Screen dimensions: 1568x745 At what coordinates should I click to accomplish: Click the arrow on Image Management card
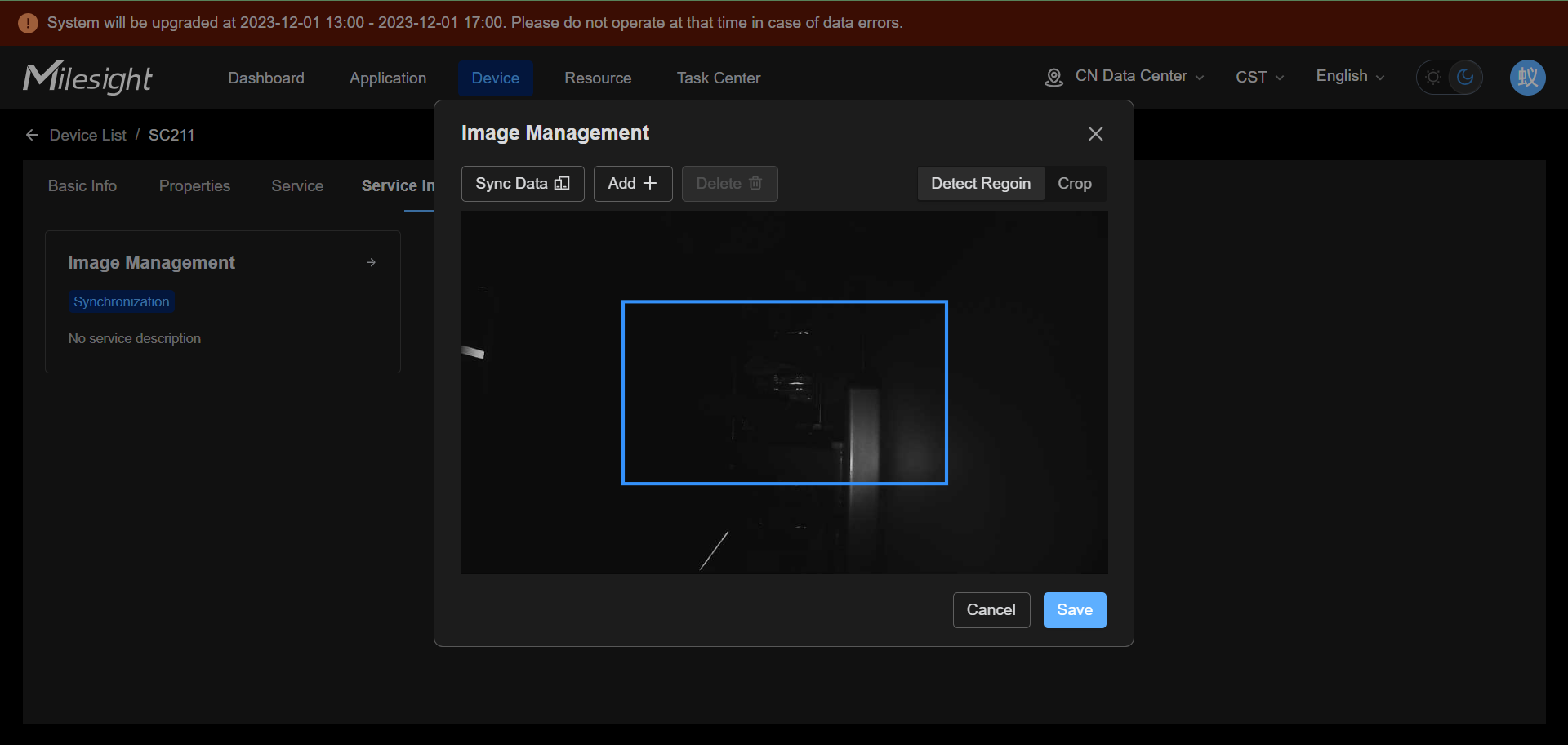point(372,262)
